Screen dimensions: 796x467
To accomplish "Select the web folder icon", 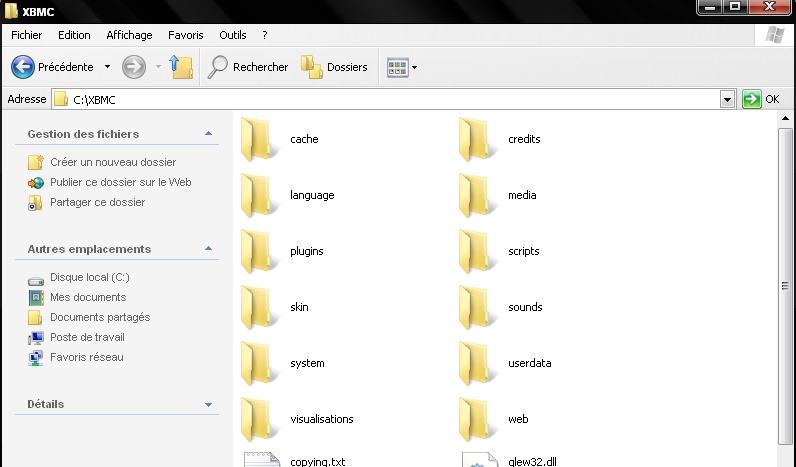I will (477, 419).
